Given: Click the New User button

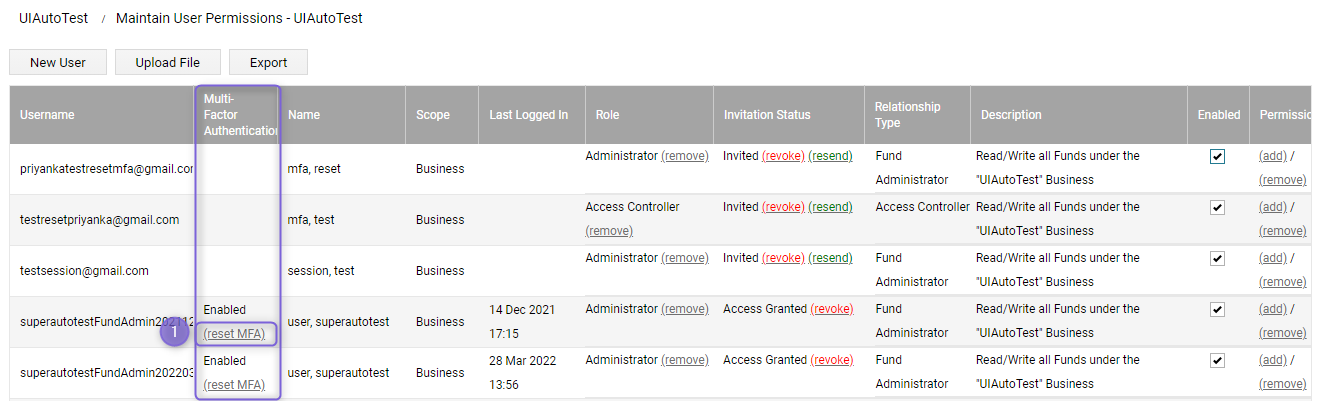Looking at the screenshot, I should pos(58,62).
